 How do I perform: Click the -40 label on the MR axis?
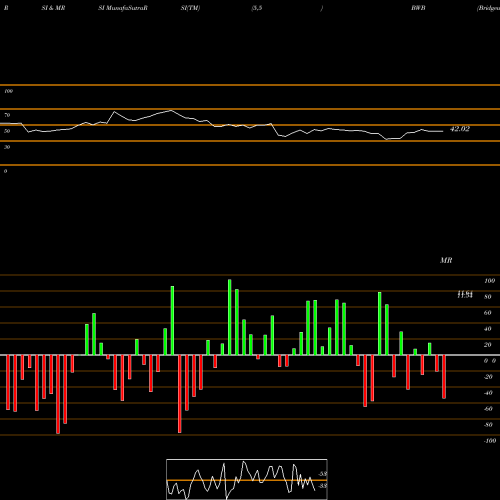(x=488, y=393)
